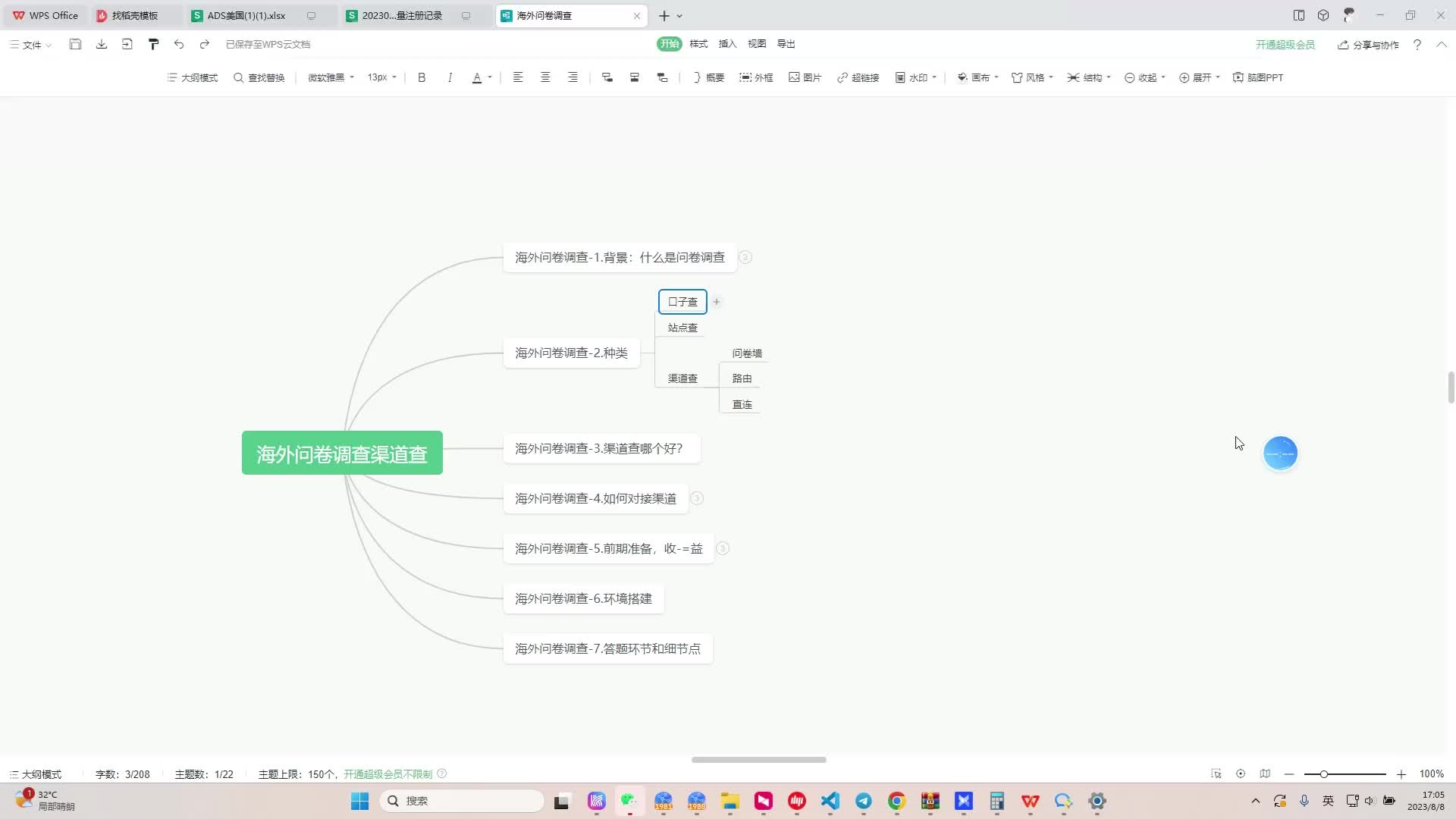This screenshot has height=819, width=1456.
Task: Click the bold formatting icon
Action: [421, 77]
